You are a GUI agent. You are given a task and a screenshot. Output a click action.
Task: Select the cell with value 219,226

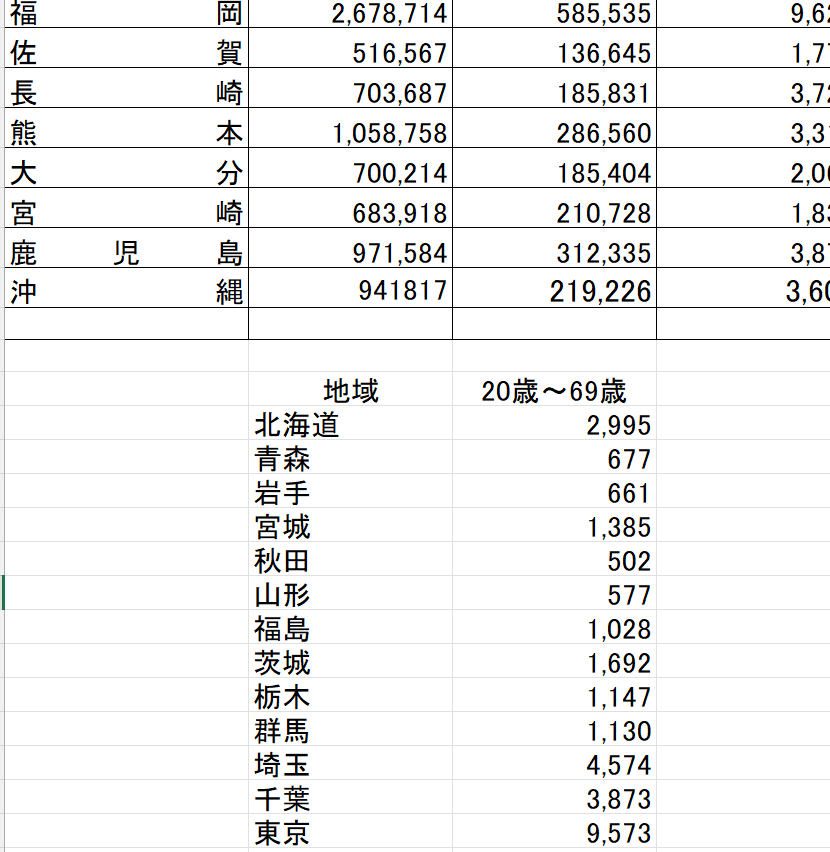pyautogui.click(x=555, y=292)
